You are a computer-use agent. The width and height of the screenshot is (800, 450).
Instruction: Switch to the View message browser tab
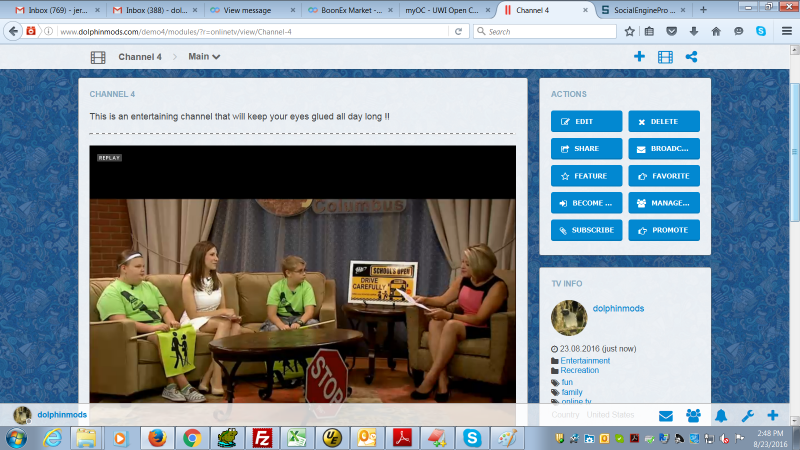251,10
